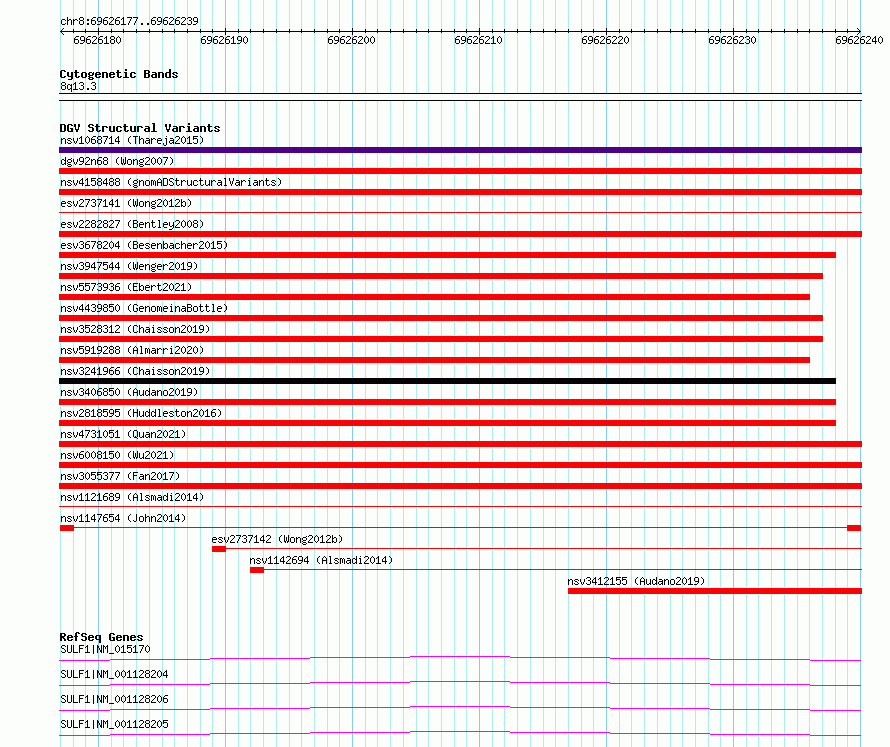Open variant dgv92n68 (Wong2007)
890x747 pixels.
pyautogui.click(x=117, y=161)
